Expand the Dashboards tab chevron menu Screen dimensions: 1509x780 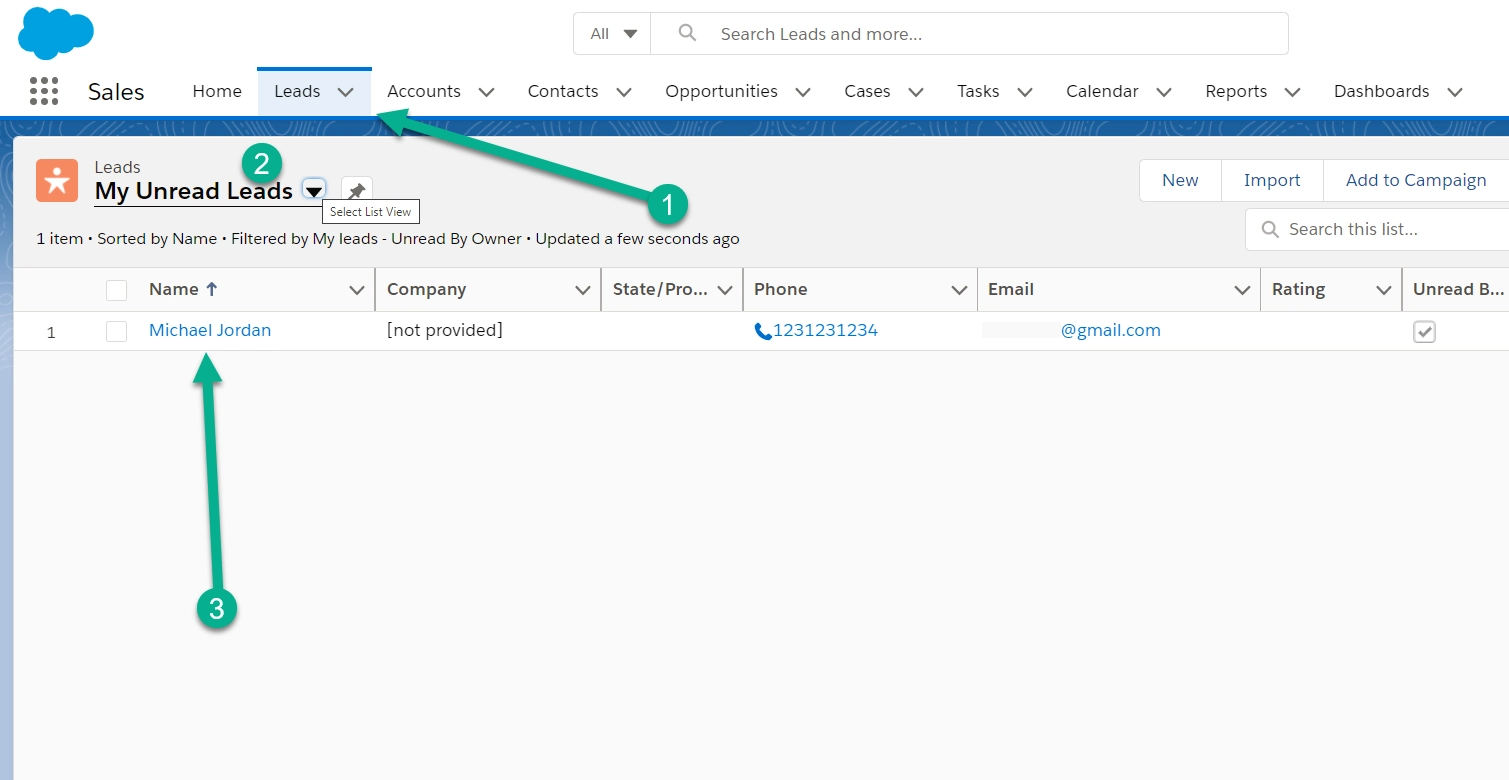coord(1455,92)
